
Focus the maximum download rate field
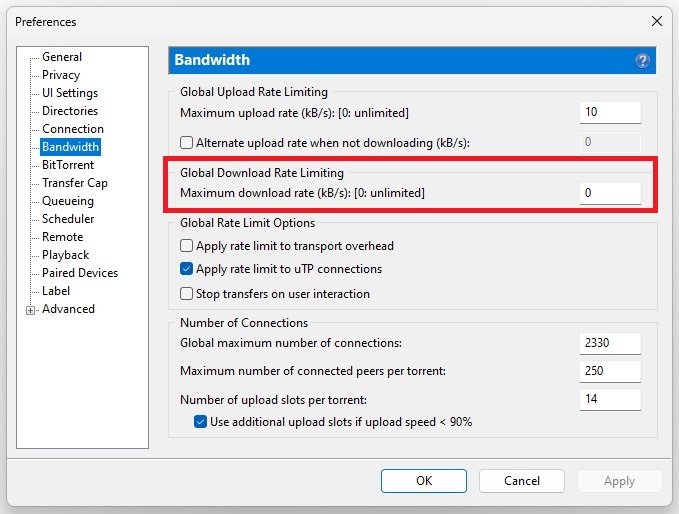[610, 192]
